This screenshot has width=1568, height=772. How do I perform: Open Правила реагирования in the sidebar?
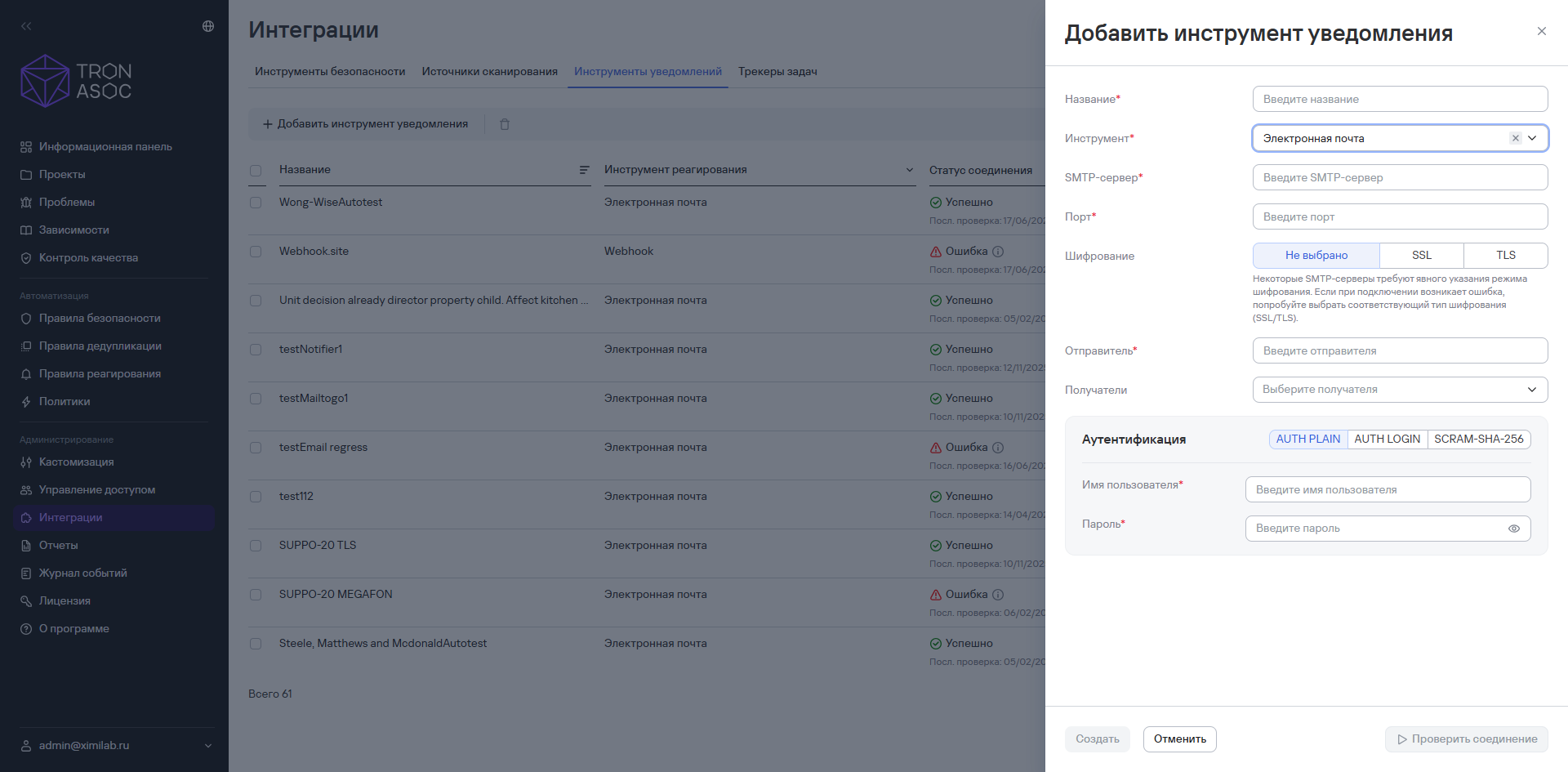pos(100,374)
